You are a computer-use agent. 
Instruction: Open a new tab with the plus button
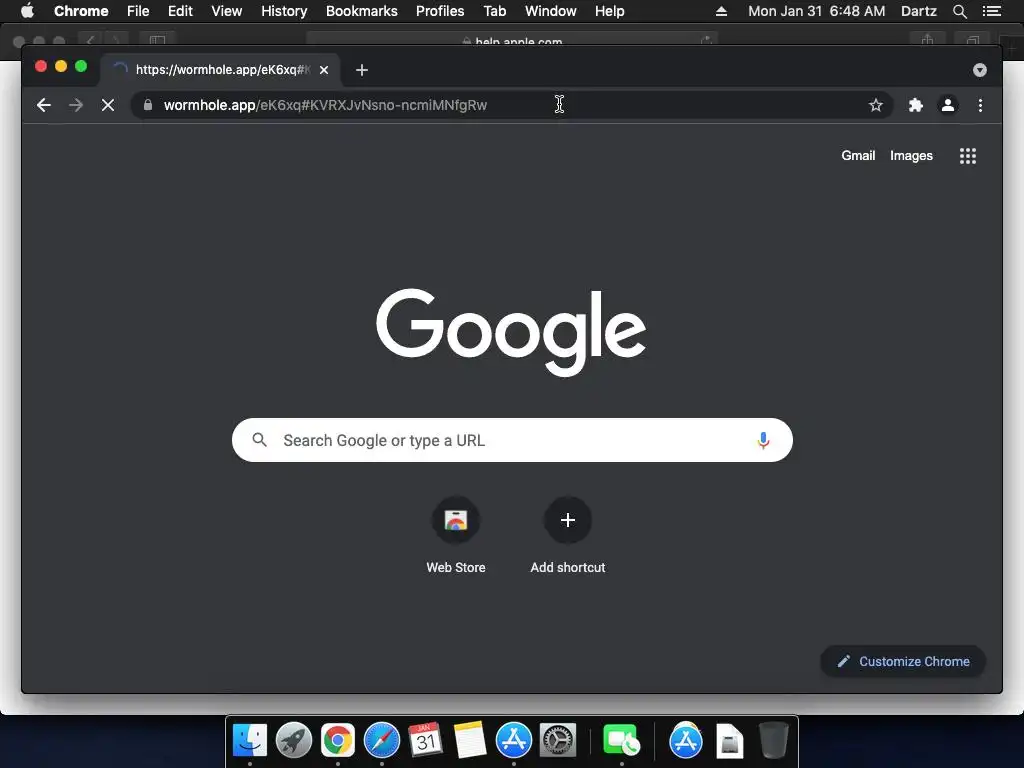click(x=362, y=70)
